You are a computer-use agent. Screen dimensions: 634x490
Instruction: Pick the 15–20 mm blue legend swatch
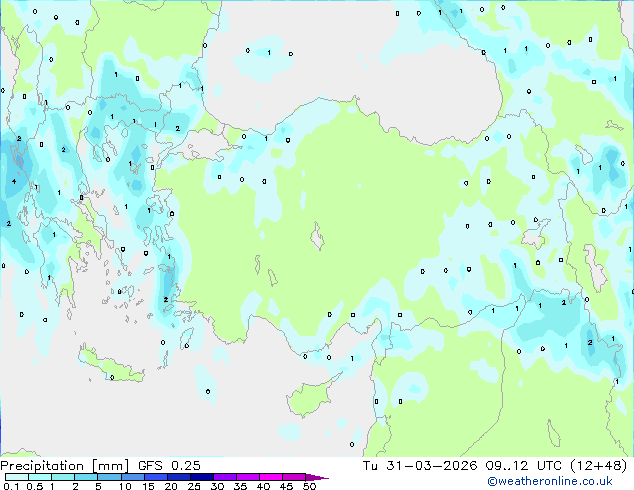click(155, 477)
